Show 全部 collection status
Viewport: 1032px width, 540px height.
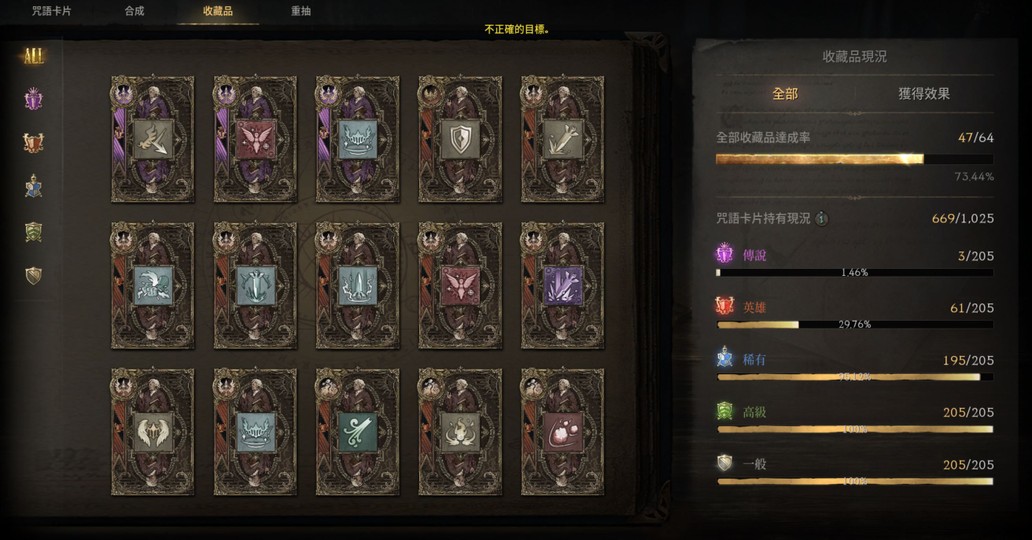pyautogui.click(x=785, y=94)
